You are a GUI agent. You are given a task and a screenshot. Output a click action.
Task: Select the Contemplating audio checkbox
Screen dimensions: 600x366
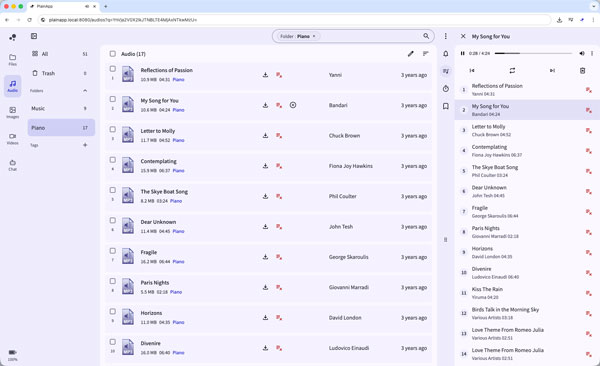(x=112, y=160)
